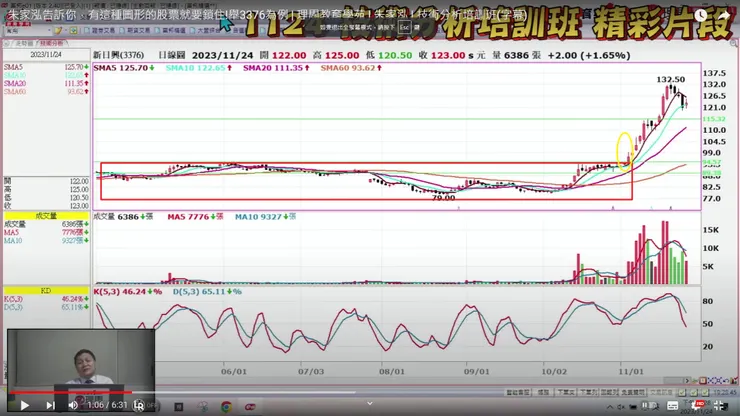740x416 pixels.
Task: Turn on subtitles with the captions icon
Action: 673,406
